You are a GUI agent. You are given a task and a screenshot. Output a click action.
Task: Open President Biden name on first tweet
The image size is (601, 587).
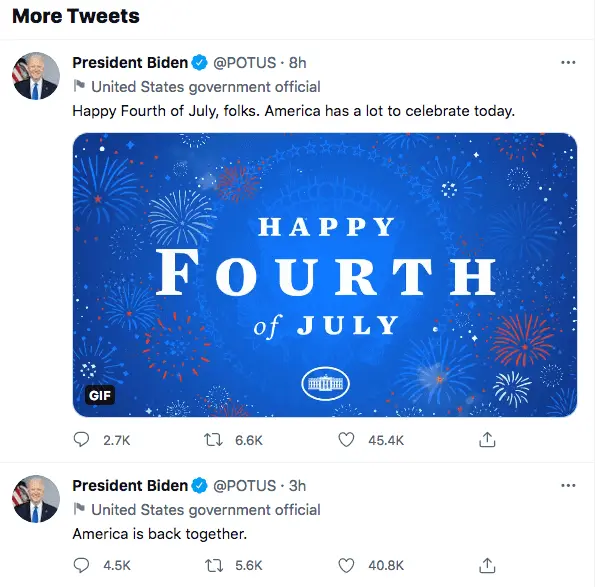[x=130, y=63]
